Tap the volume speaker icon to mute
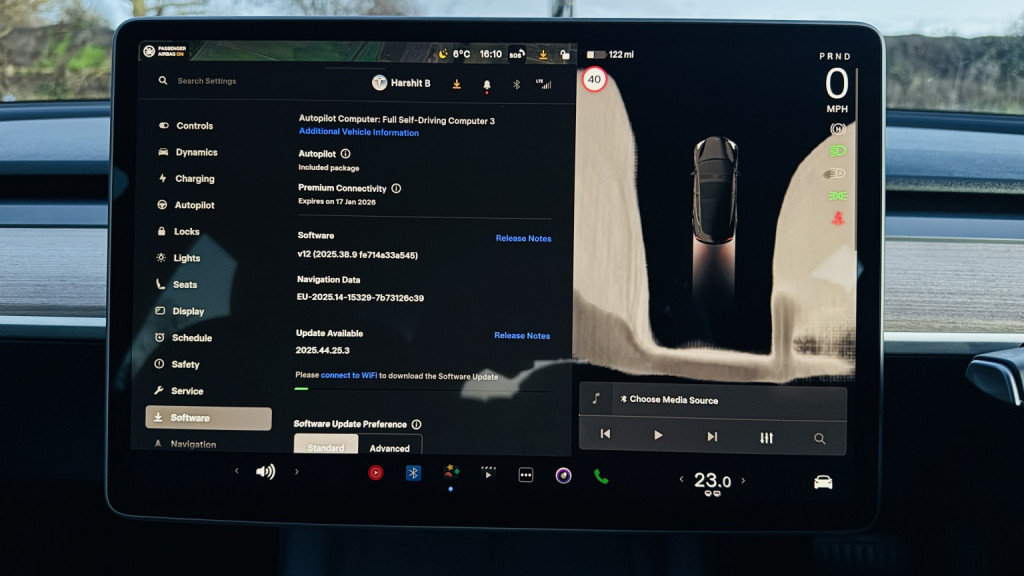Viewport: 1024px width, 576px height. pyautogui.click(x=264, y=471)
